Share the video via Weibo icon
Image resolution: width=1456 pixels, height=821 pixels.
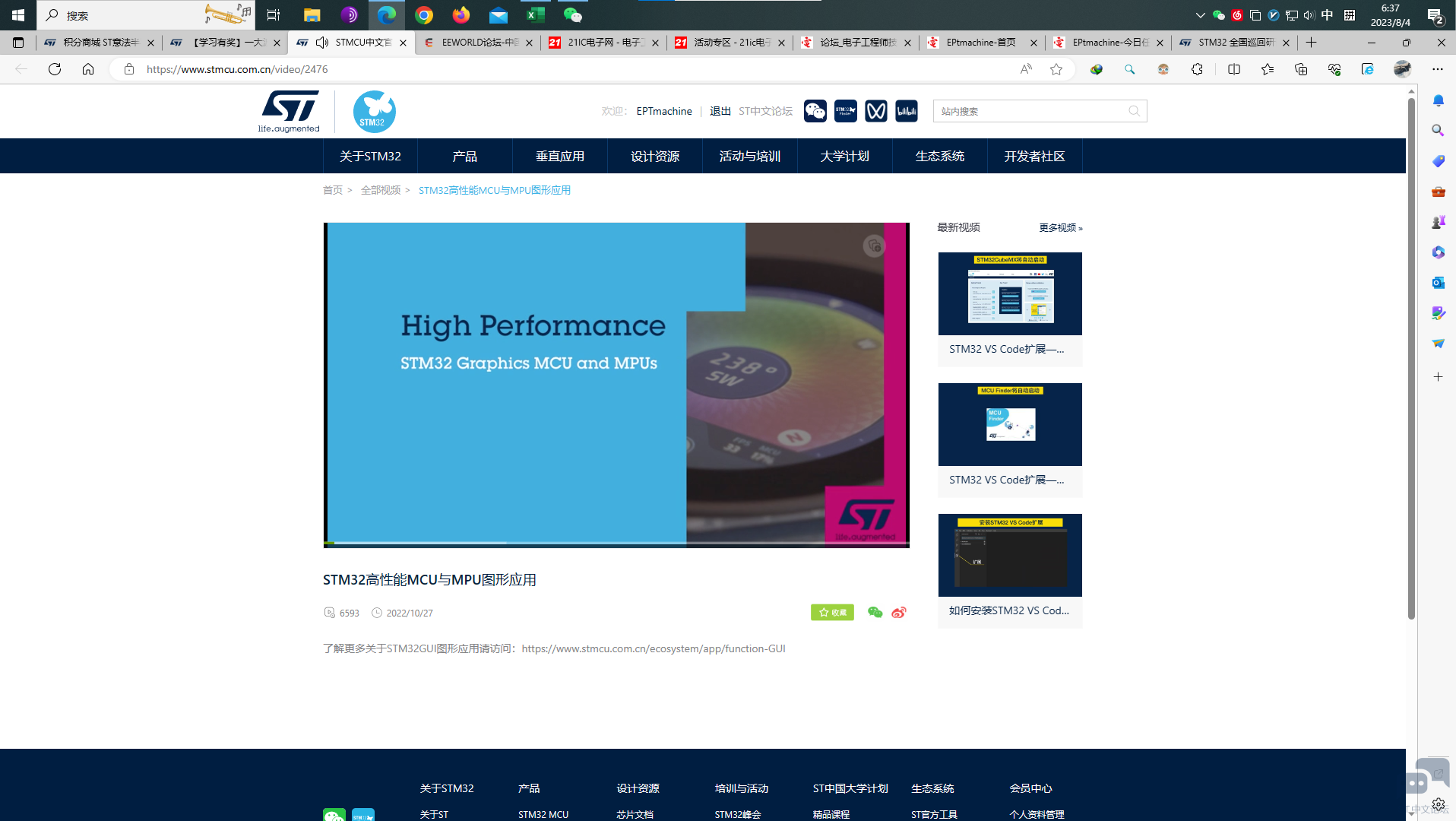pos(899,612)
